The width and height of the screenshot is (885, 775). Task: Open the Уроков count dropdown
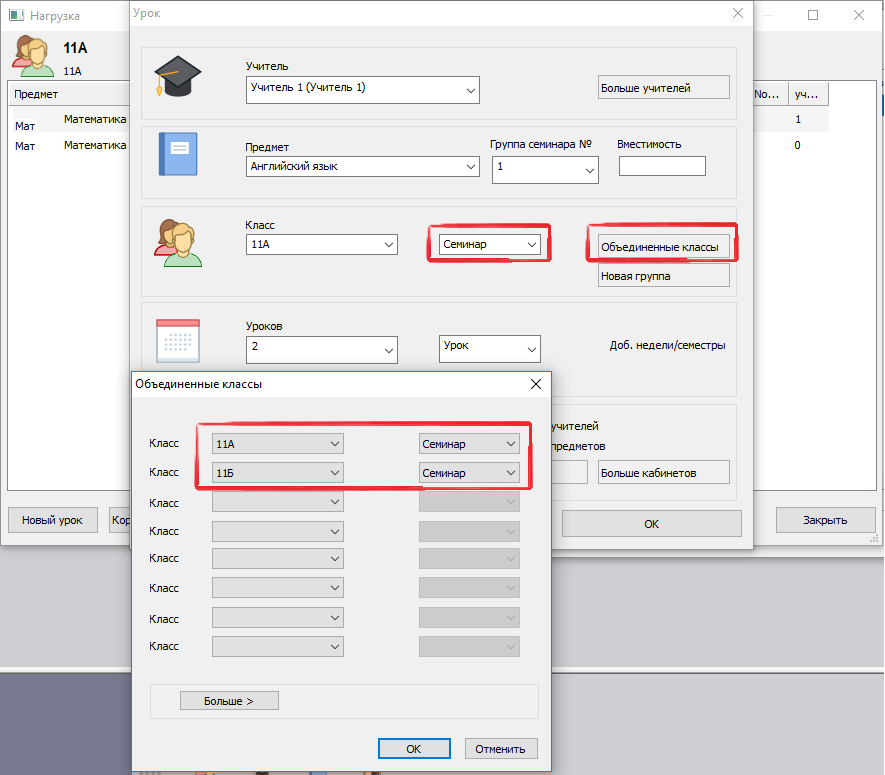[x=321, y=349]
